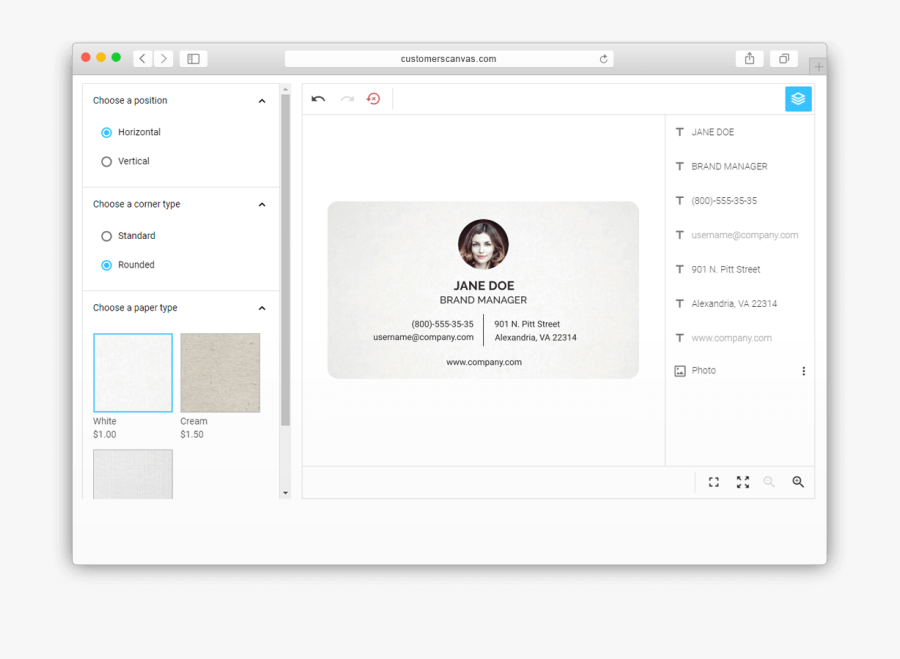900x659 pixels.
Task: Choose the Cream paper swatch
Action: tap(220, 373)
